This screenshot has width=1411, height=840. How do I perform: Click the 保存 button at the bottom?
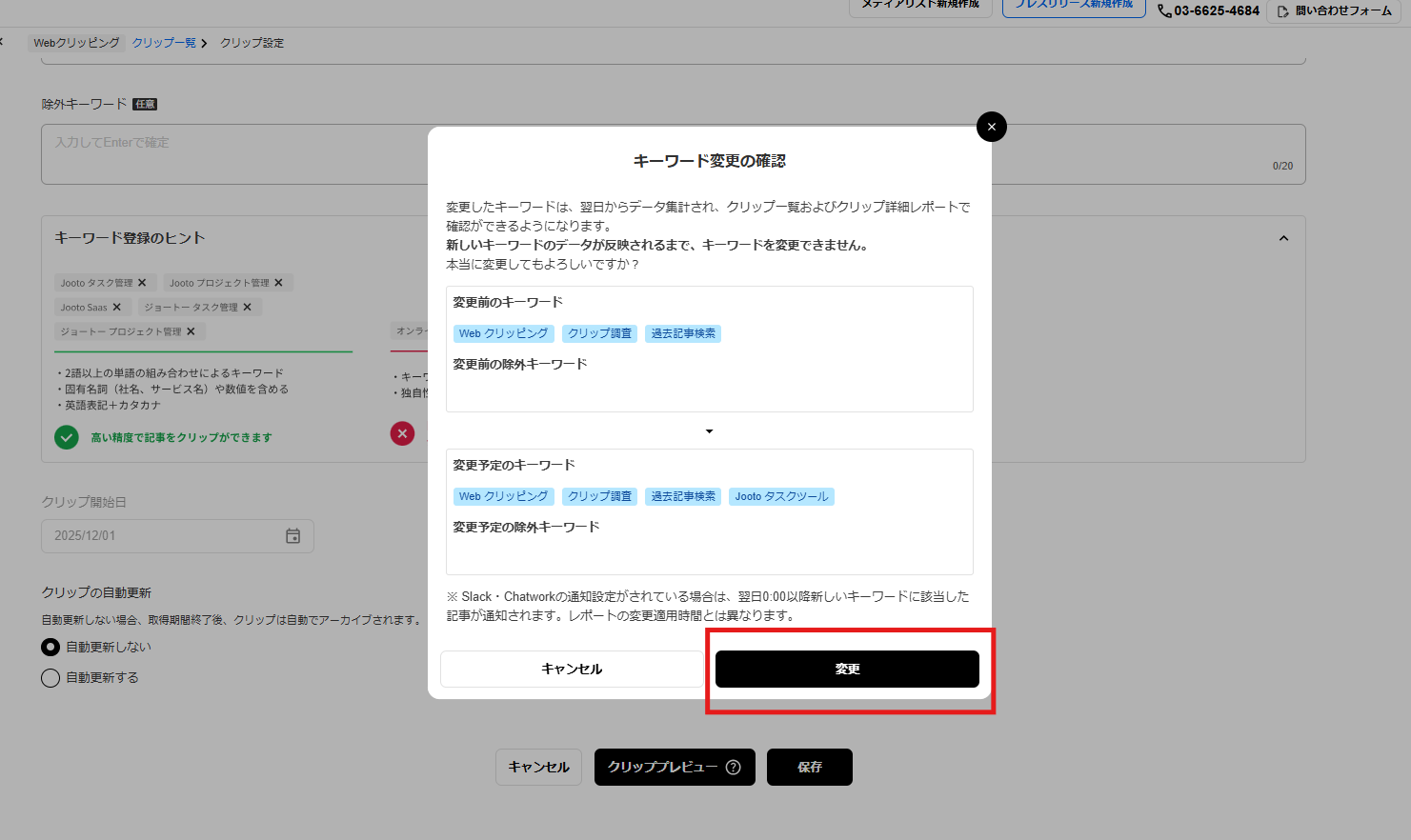[x=809, y=767]
